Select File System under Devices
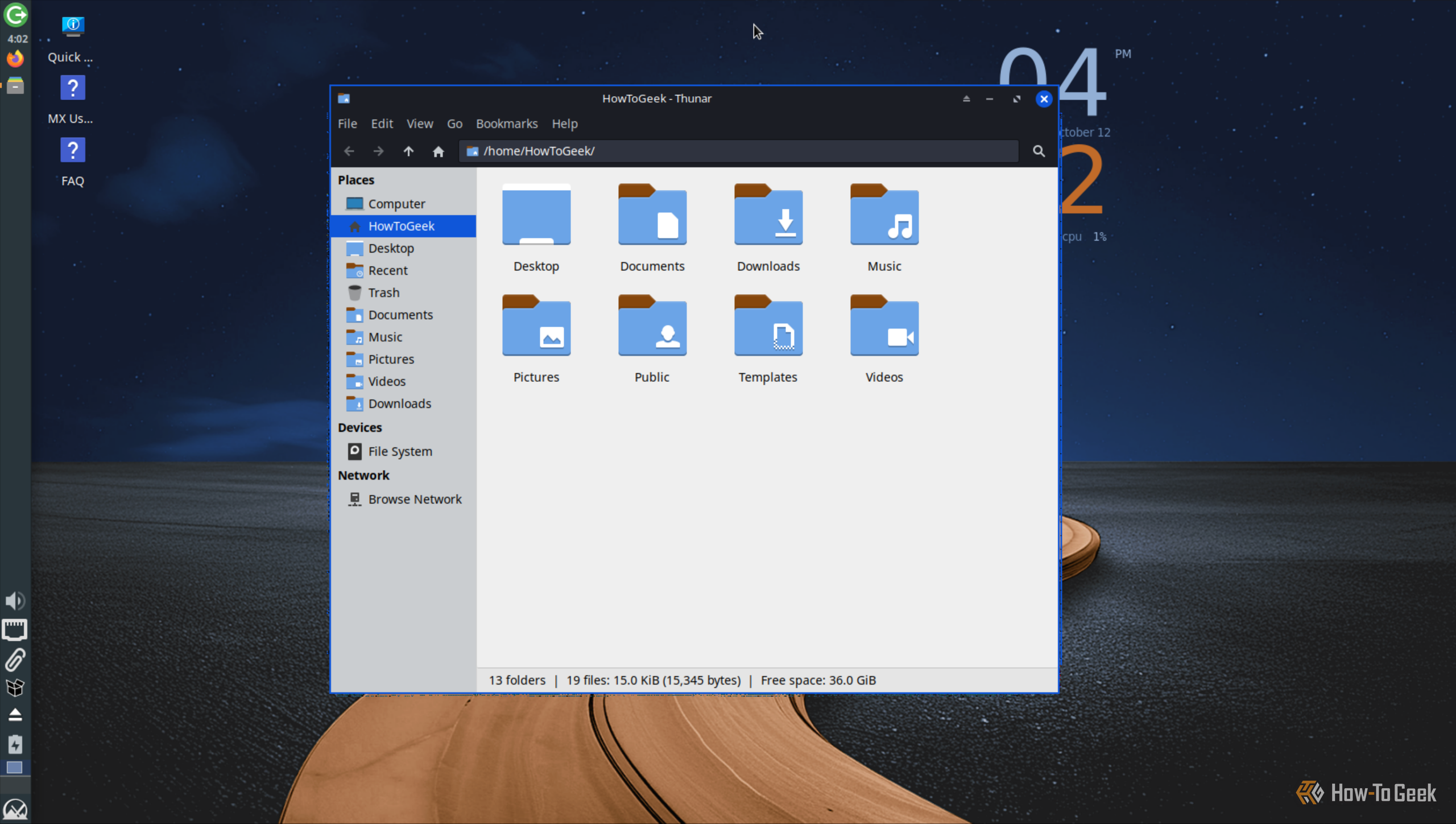The width and height of the screenshot is (1456, 824). [x=403, y=451]
